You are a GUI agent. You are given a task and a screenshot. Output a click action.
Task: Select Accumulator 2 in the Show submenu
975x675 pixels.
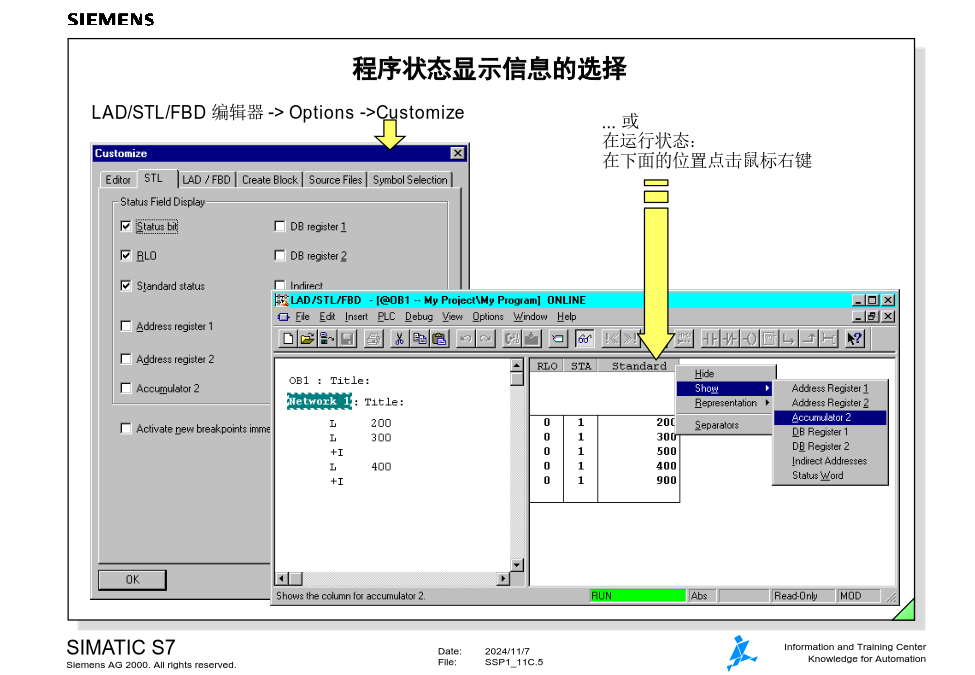pyautogui.click(x=830, y=418)
